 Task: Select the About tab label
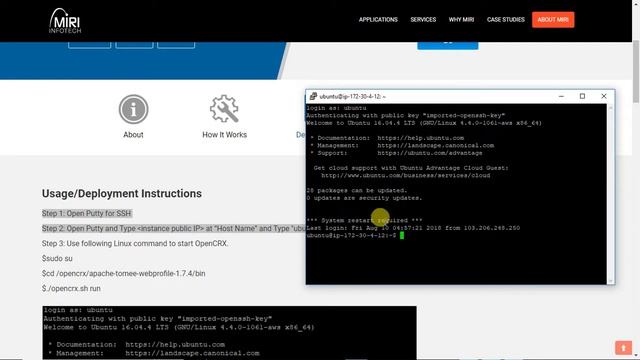(x=133, y=135)
